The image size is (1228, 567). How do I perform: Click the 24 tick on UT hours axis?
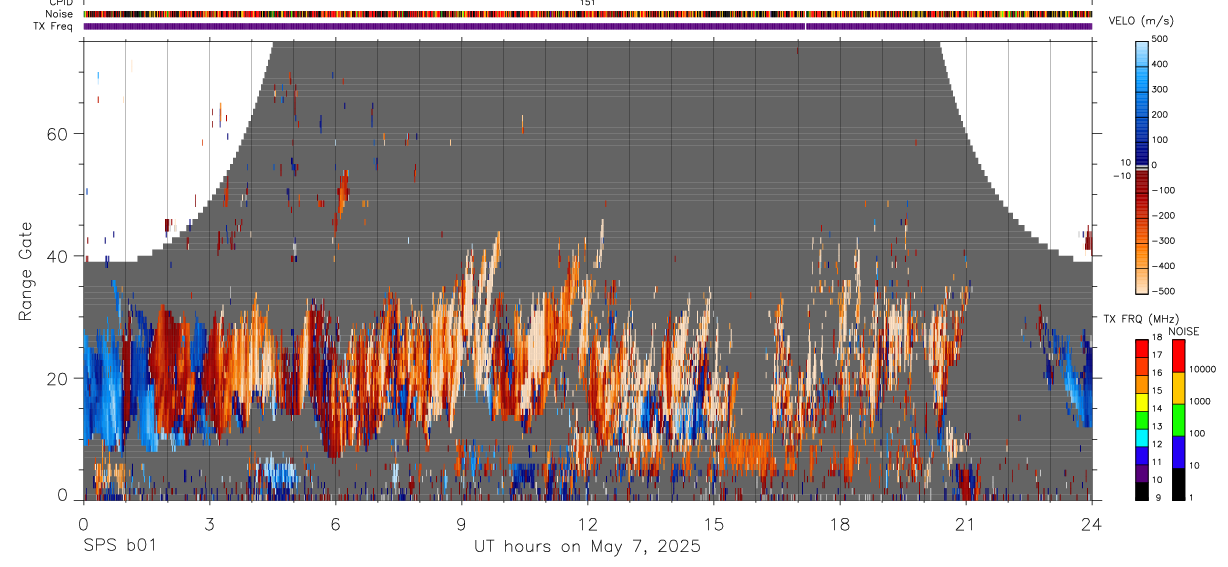tap(1091, 523)
